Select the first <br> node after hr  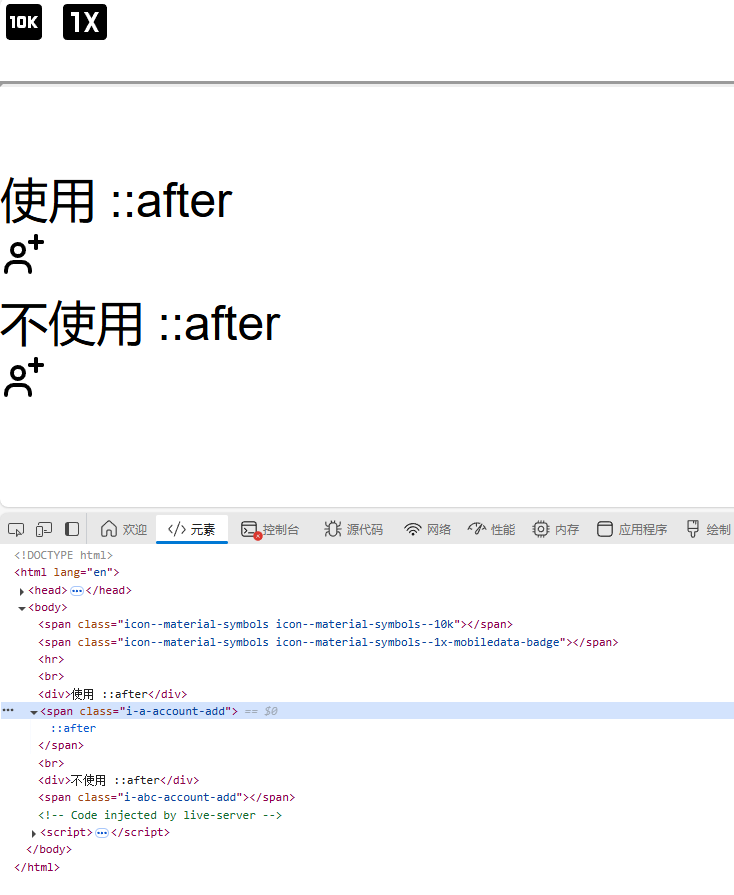[x=51, y=676]
